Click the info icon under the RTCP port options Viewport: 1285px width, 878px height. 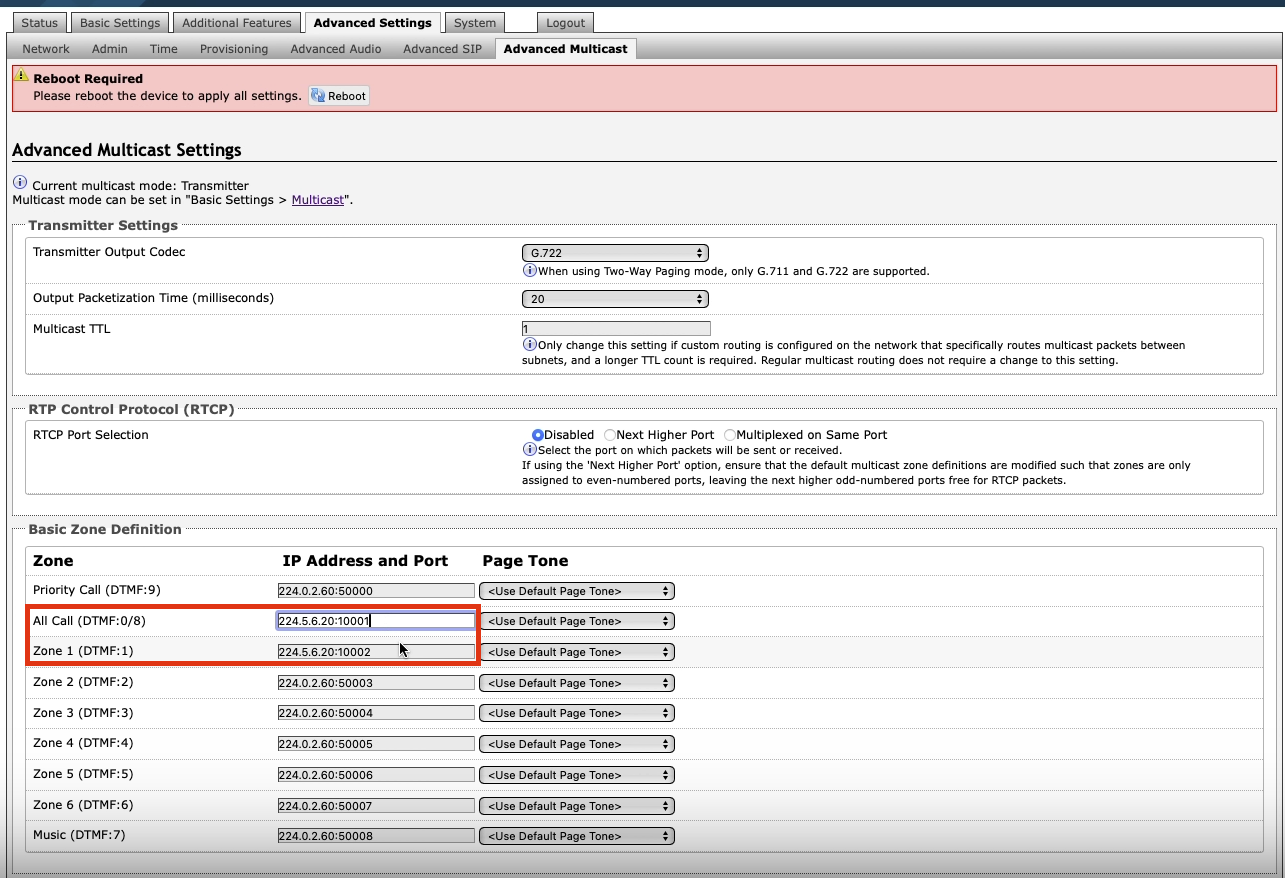tap(529, 450)
